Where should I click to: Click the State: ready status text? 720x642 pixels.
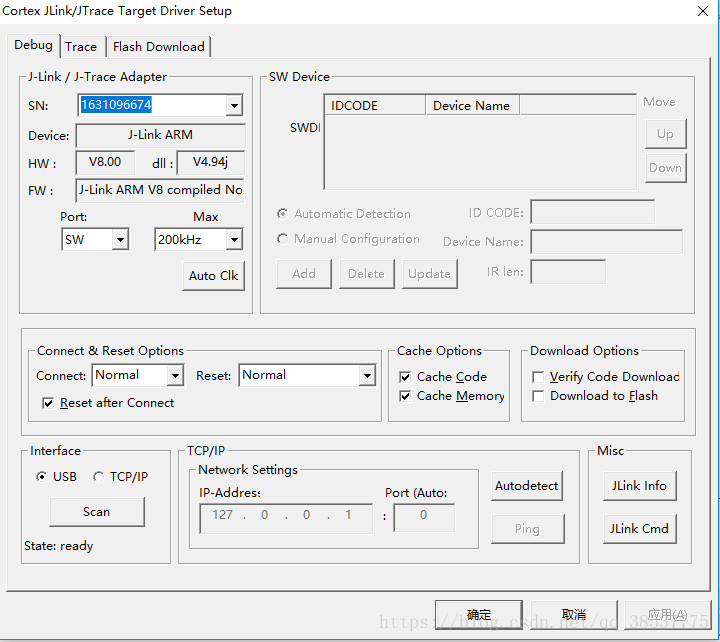[x=59, y=546]
